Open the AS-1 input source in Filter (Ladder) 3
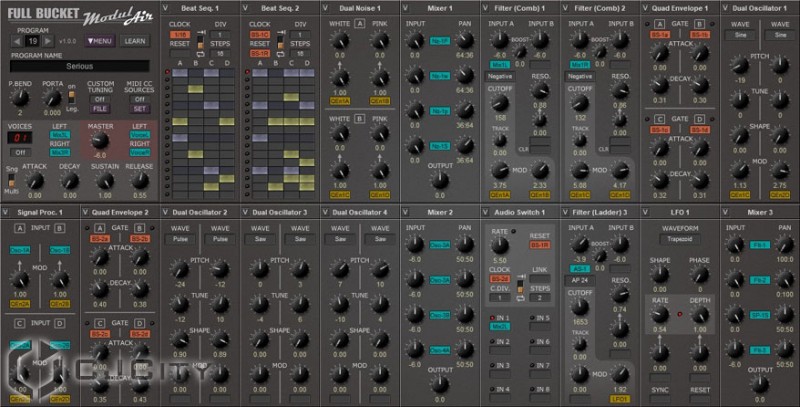This screenshot has width=800, height=407. coord(580,269)
